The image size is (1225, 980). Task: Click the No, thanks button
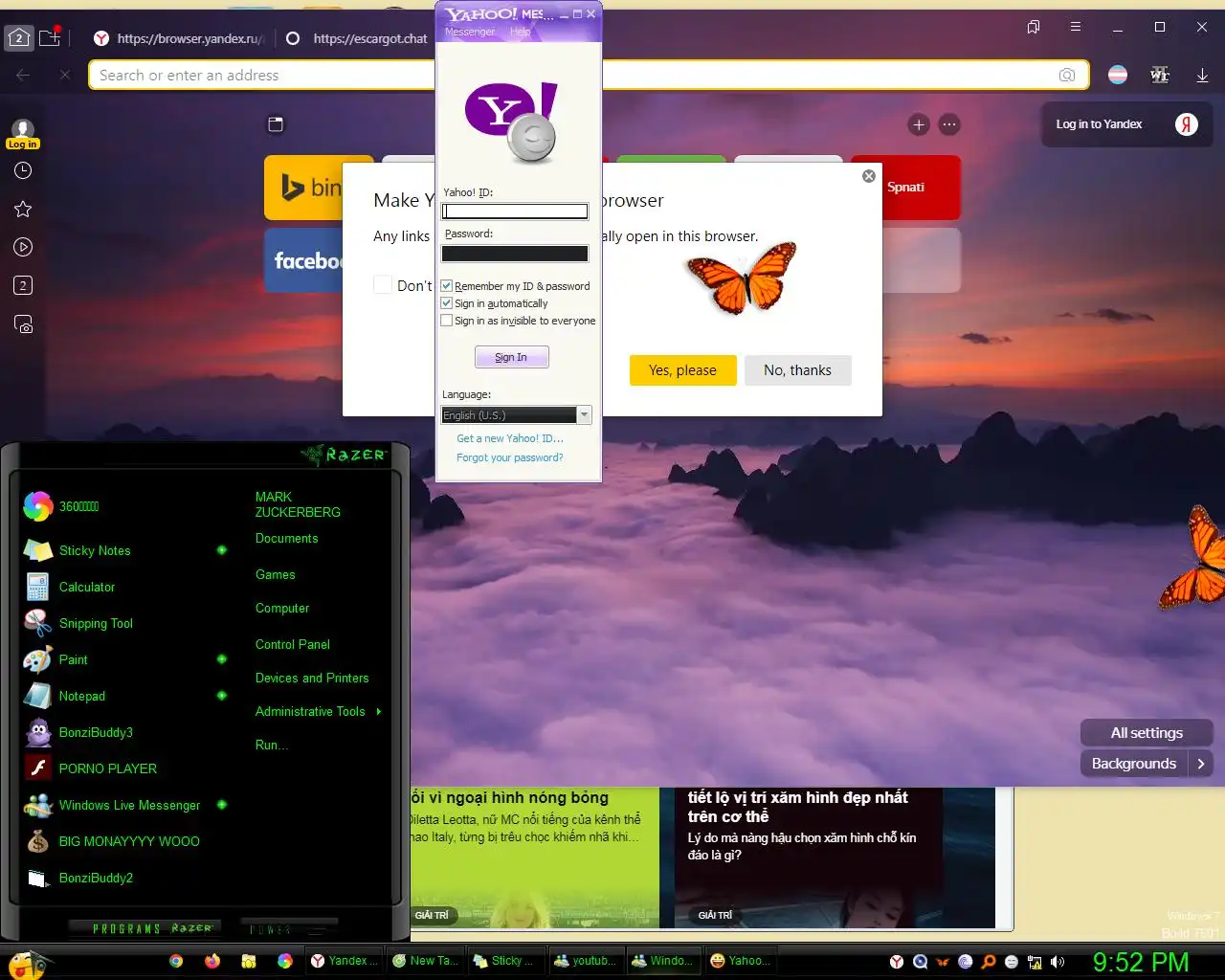click(797, 370)
